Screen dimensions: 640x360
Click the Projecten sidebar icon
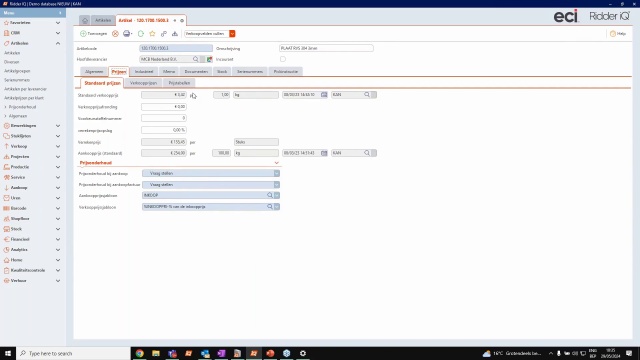(x=7, y=157)
